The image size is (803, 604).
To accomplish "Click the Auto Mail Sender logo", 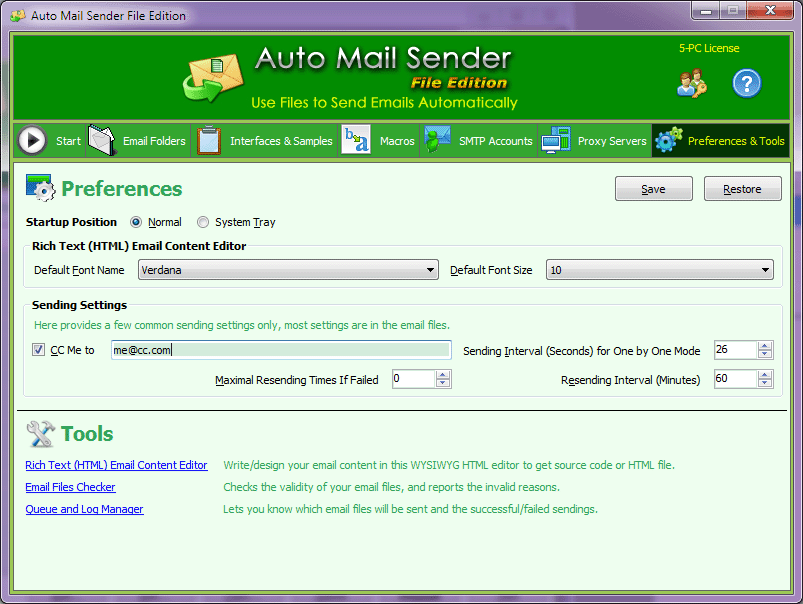I will pos(214,77).
